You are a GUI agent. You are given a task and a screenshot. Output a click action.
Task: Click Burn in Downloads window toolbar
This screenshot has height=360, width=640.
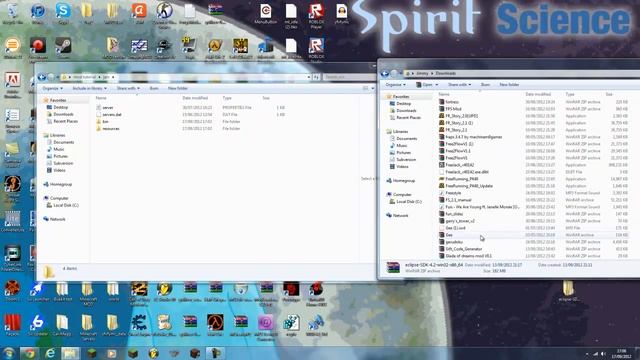coord(485,84)
